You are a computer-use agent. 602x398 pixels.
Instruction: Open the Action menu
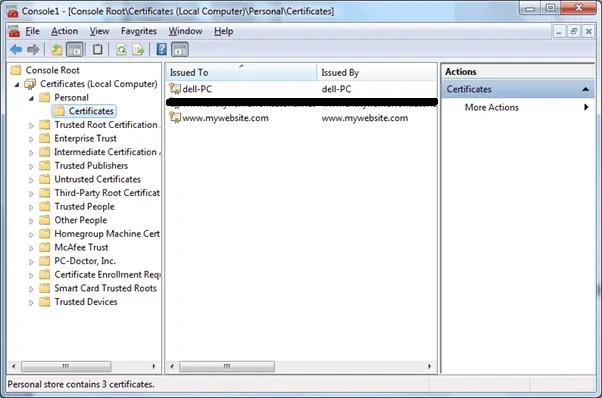tap(64, 31)
